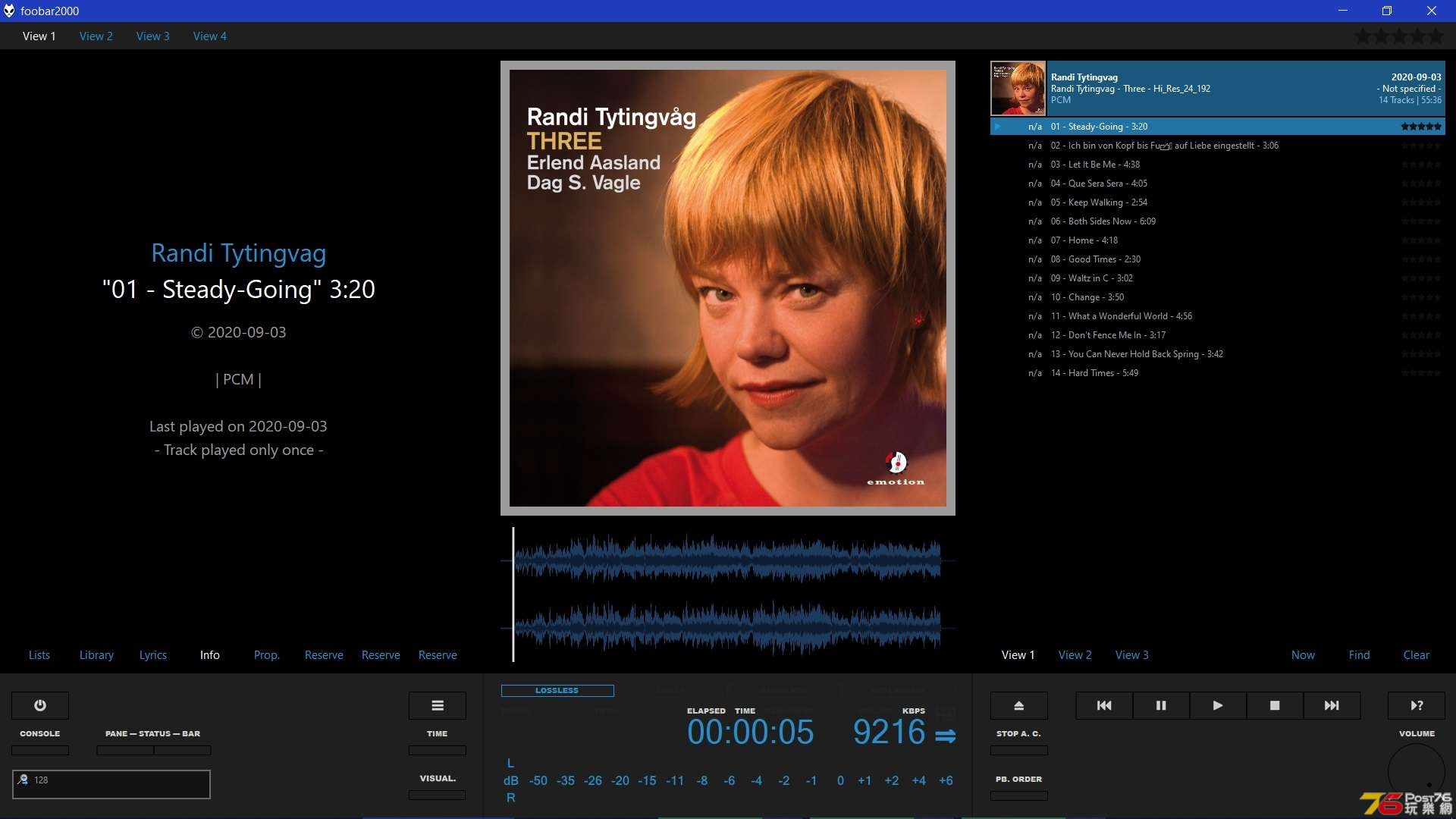Click the 9216 kbps bitrate readout

(889, 732)
